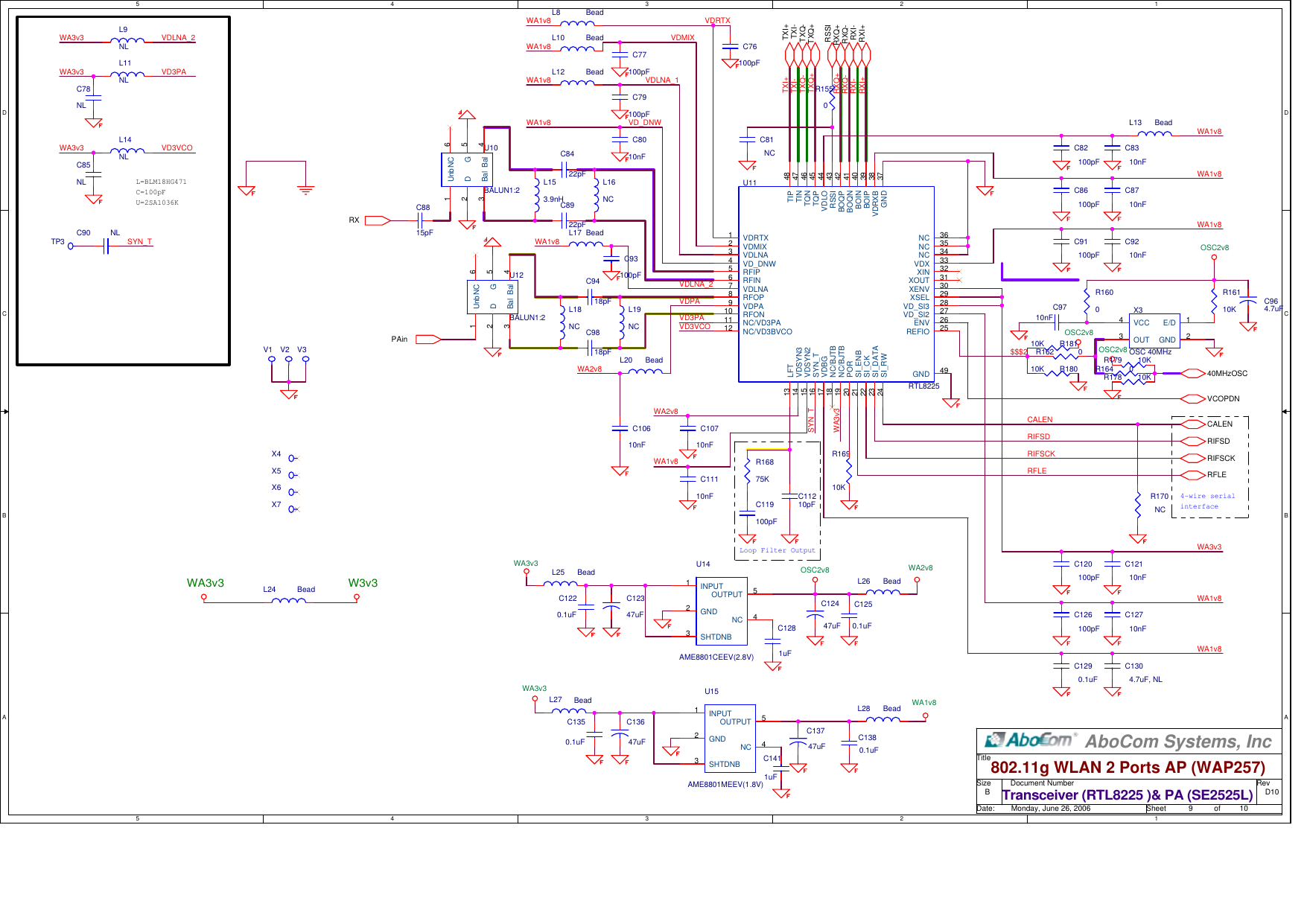This screenshot has width=1307, height=924.
Task: Select the L26 bead inductor symbol
Action: point(883,591)
